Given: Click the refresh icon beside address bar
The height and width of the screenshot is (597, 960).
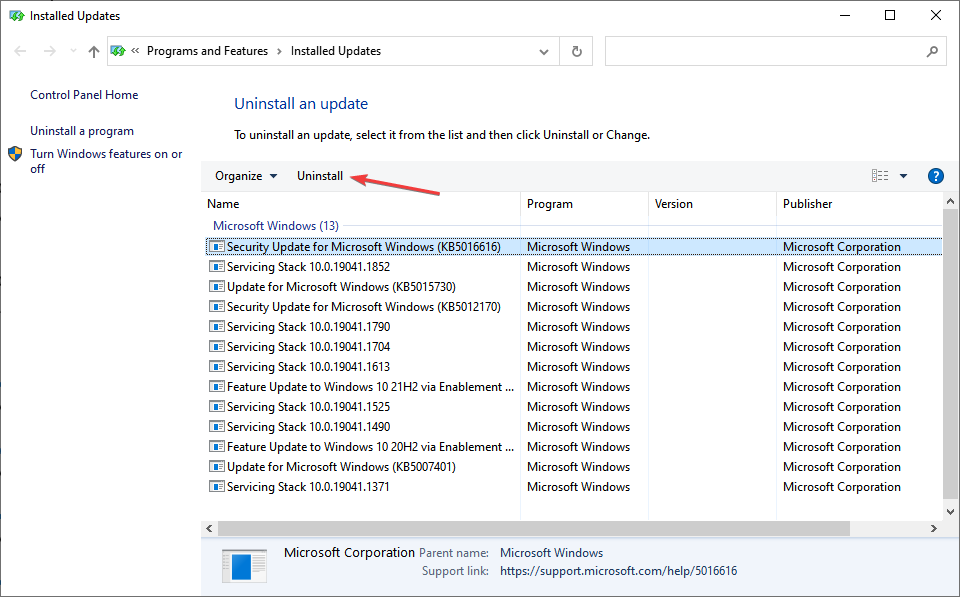Looking at the screenshot, I should pyautogui.click(x=576, y=51).
